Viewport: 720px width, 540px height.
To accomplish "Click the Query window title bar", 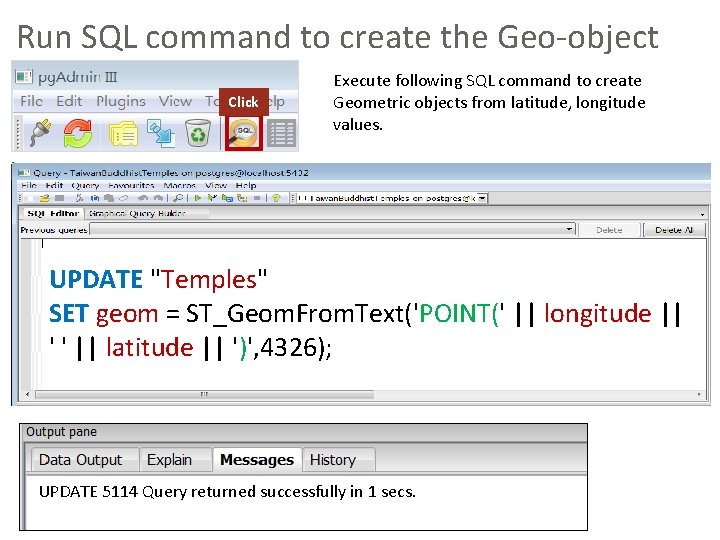I will coord(363,173).
